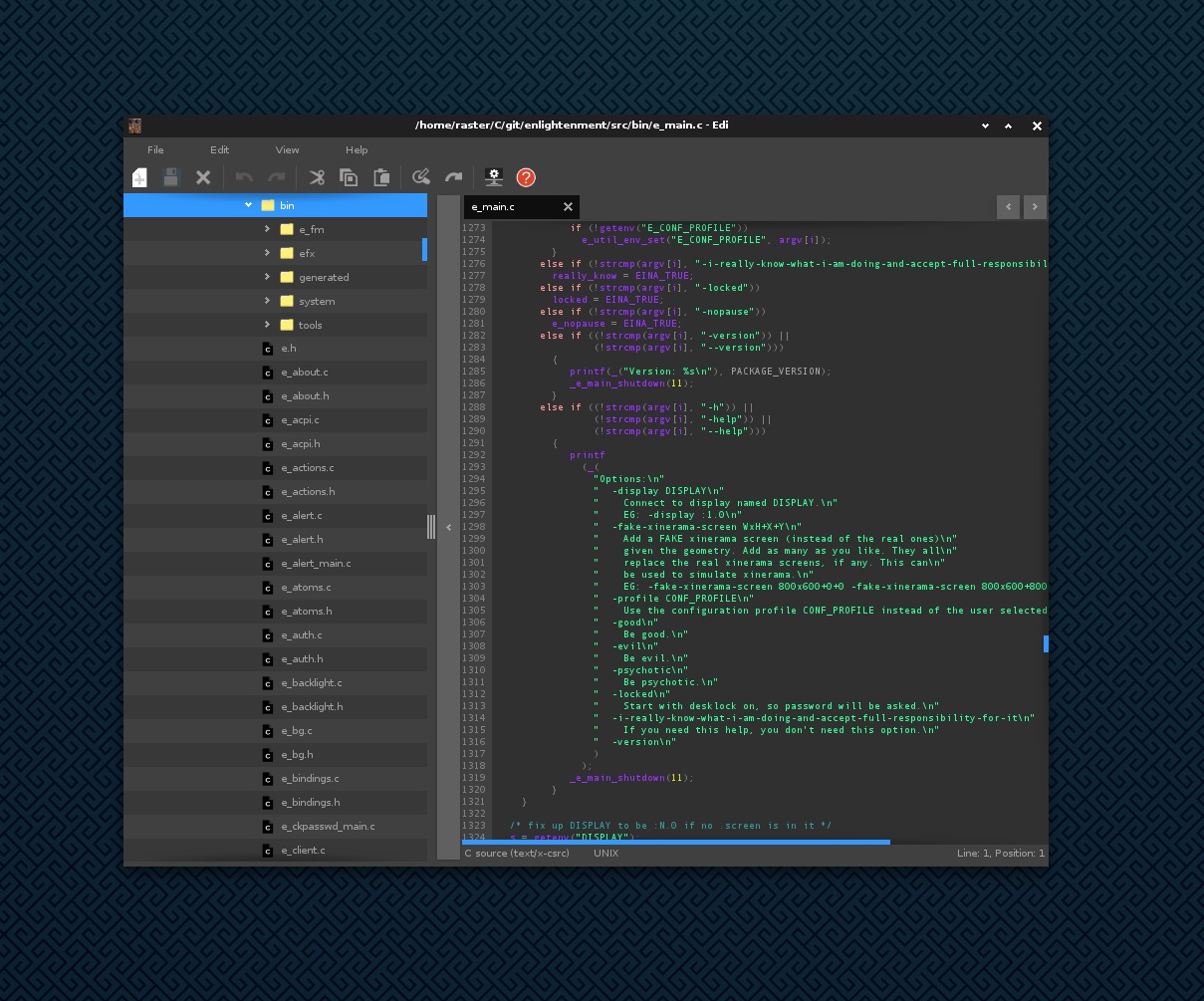Open e_ckpasswd_main.c file

click(x=275, y=827)
